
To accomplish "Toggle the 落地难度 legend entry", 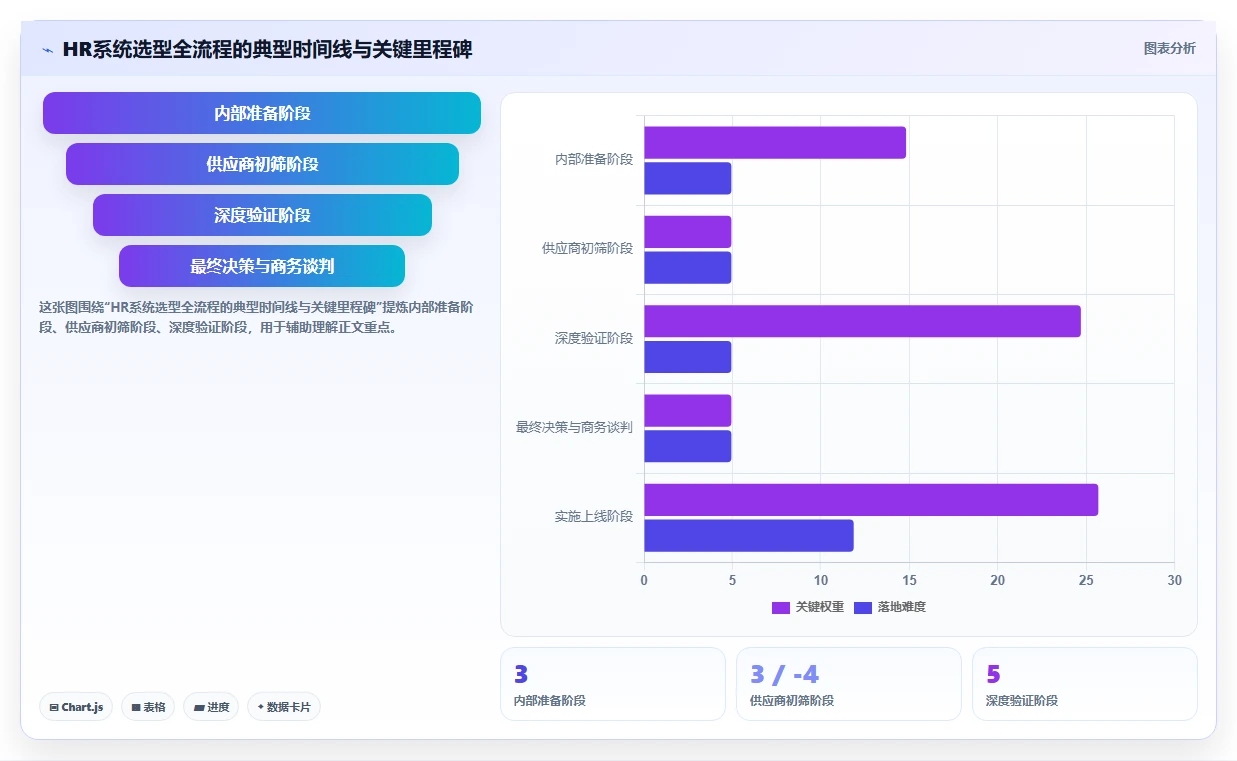I will 890,607.
